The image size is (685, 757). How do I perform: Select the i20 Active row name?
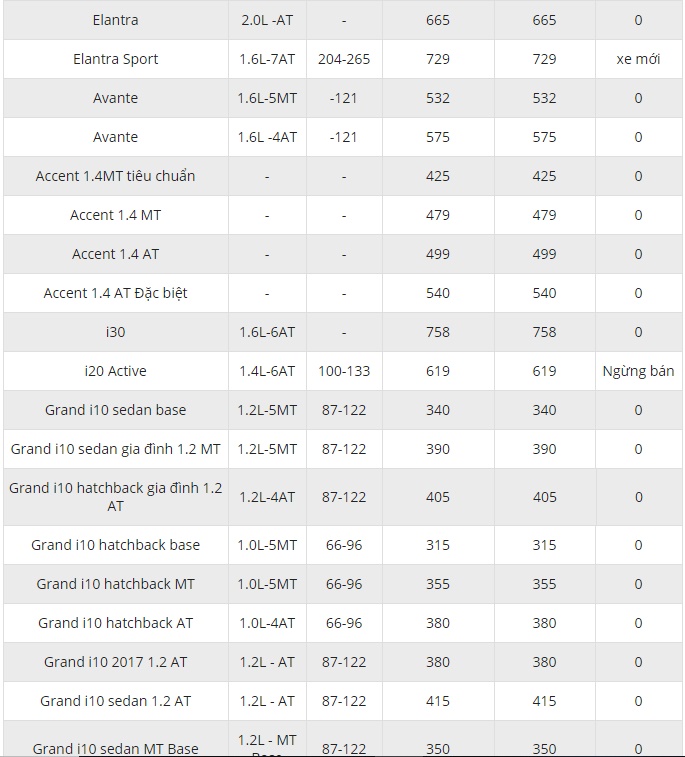click(116, 371)
